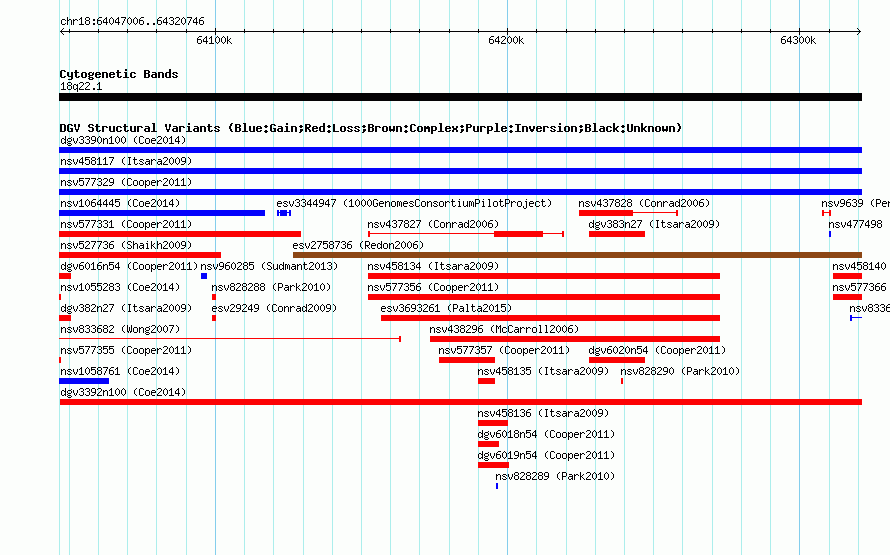This screenshot has height=555, width=890.
Task: Select nsv458135 (Itsara2009) label
Action: click(x=543, y=371)
